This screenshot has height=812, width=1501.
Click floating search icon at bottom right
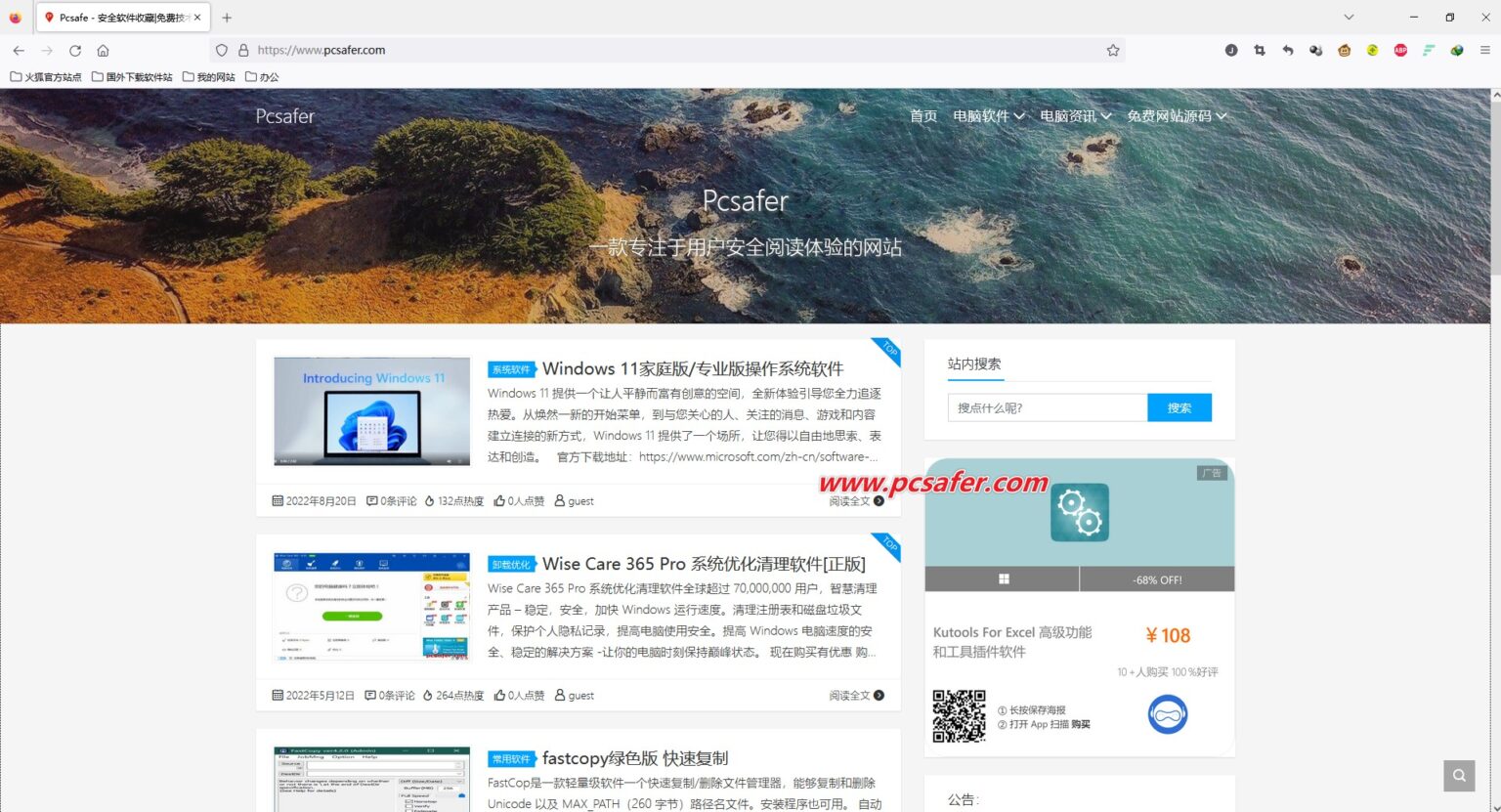pos(1458,775)
